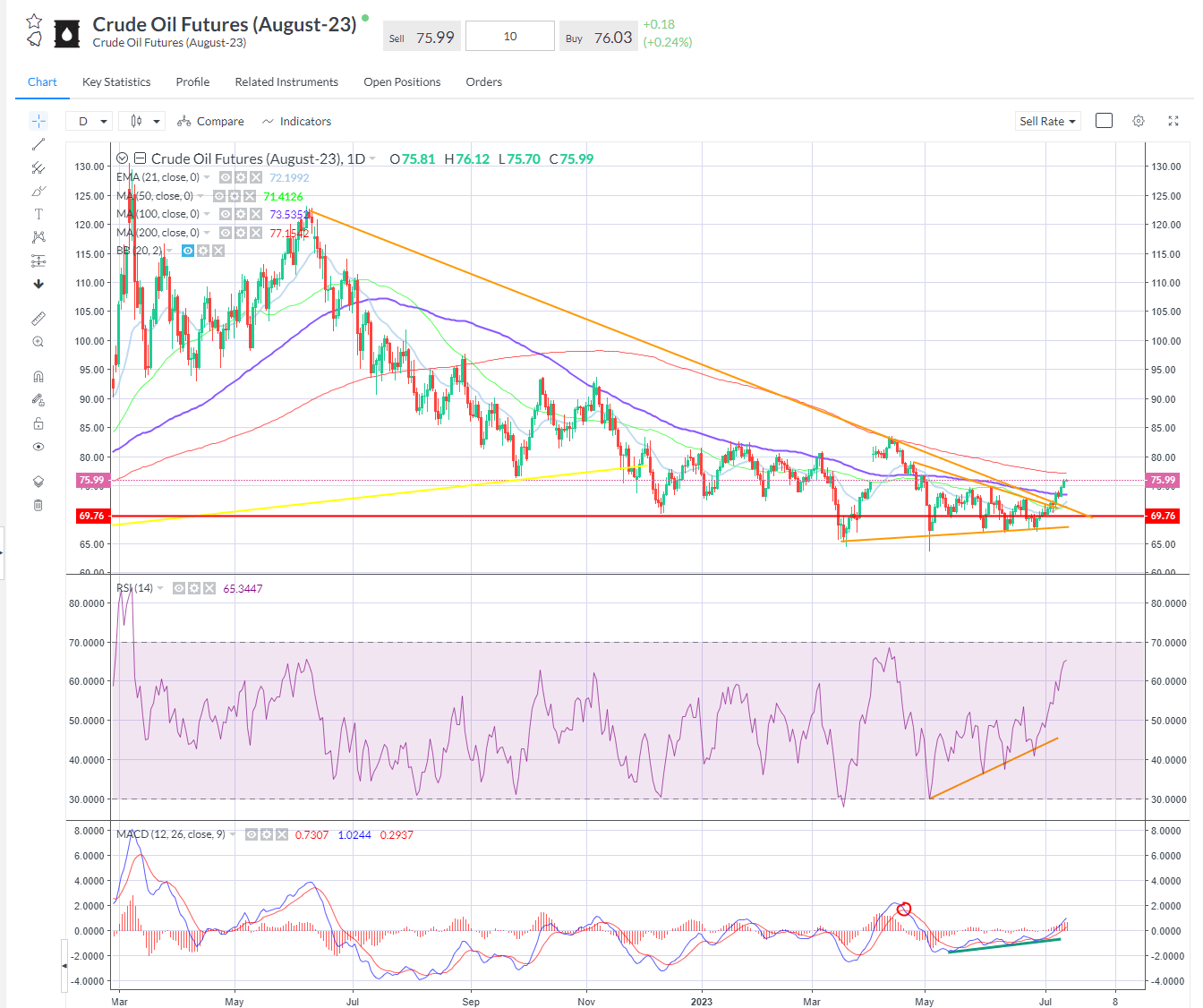The height and width of the screenshot is (1008, 1203).
Task: Select the down arrow marker tool
Action: point(38,284)
